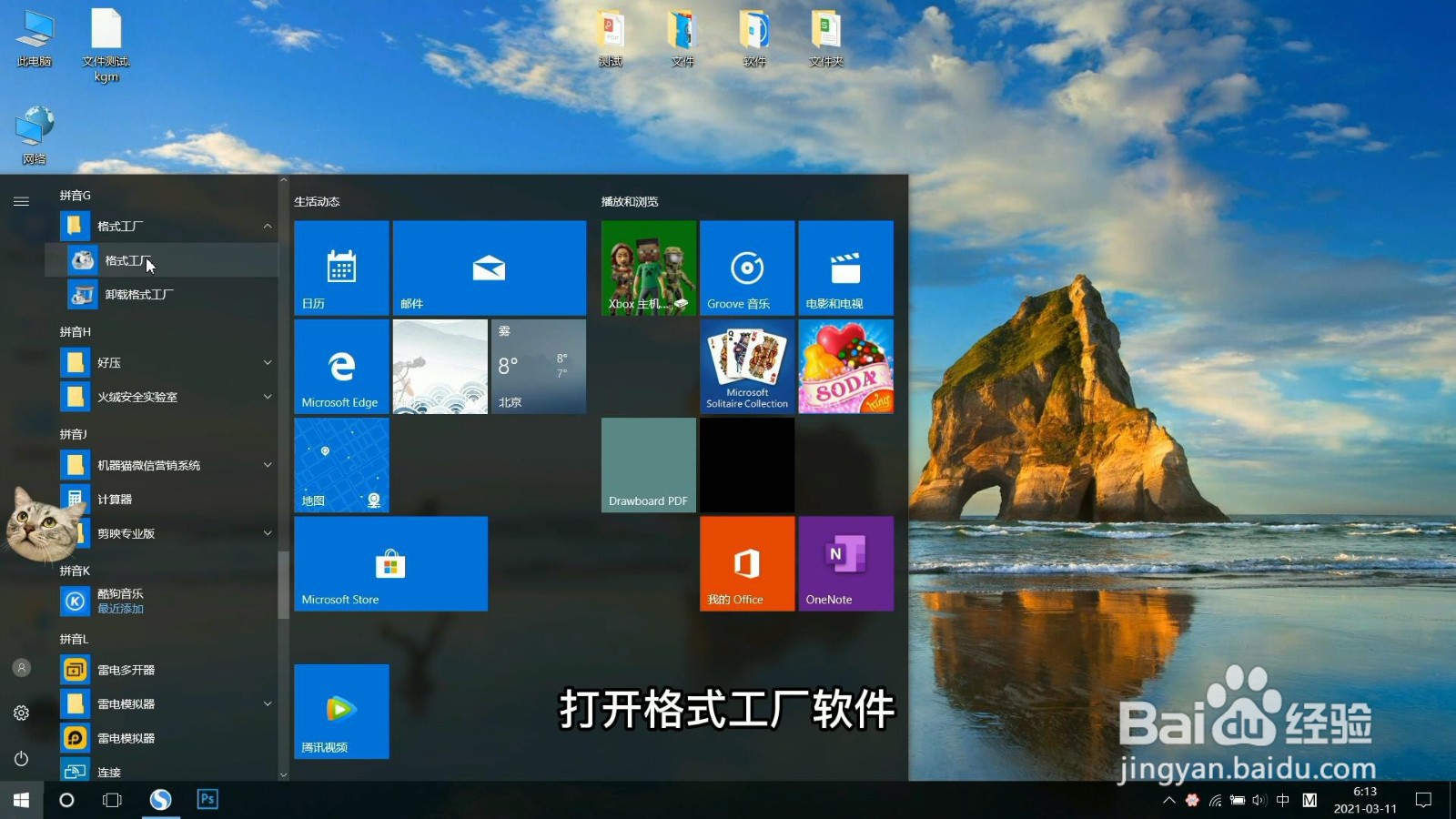The height and width of the screenshot is (819, 1456).
Task: Switch the 中 input language indicator
Action: [x=1283, y=801]
